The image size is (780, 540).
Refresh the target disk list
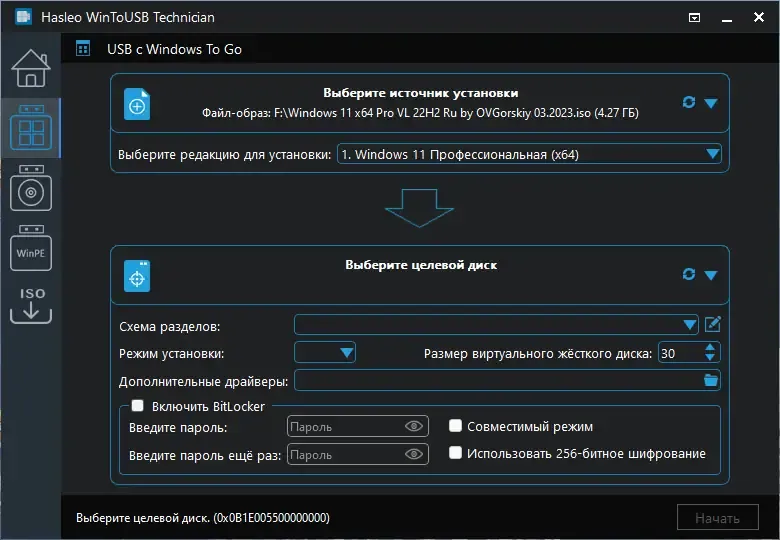[688, 274]
